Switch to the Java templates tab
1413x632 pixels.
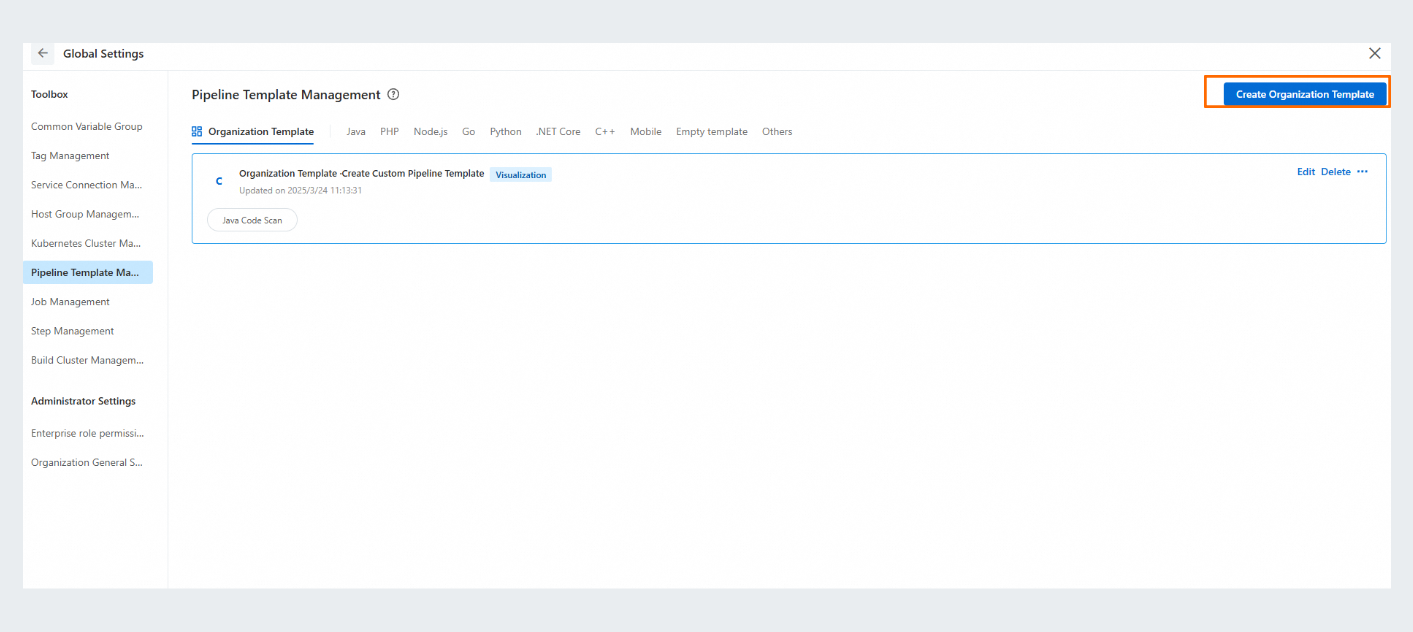(x=356, y=132)
